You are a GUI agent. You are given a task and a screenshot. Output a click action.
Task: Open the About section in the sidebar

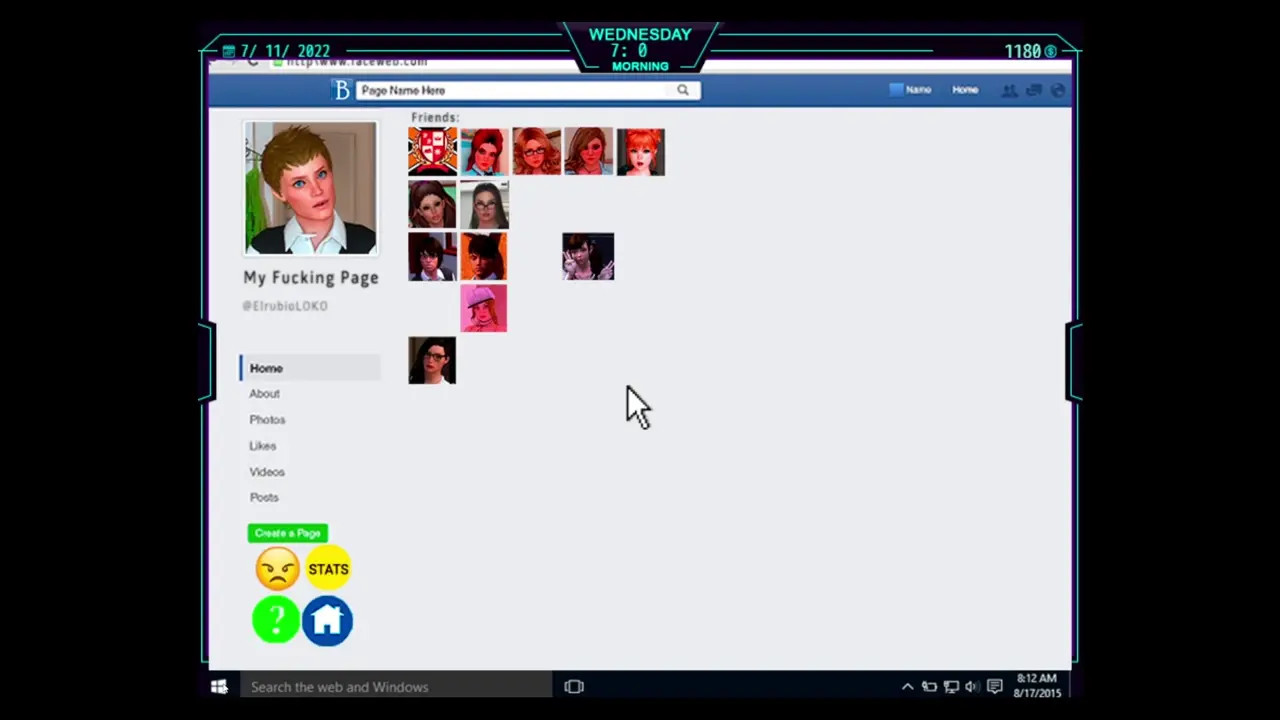[265, 394]
